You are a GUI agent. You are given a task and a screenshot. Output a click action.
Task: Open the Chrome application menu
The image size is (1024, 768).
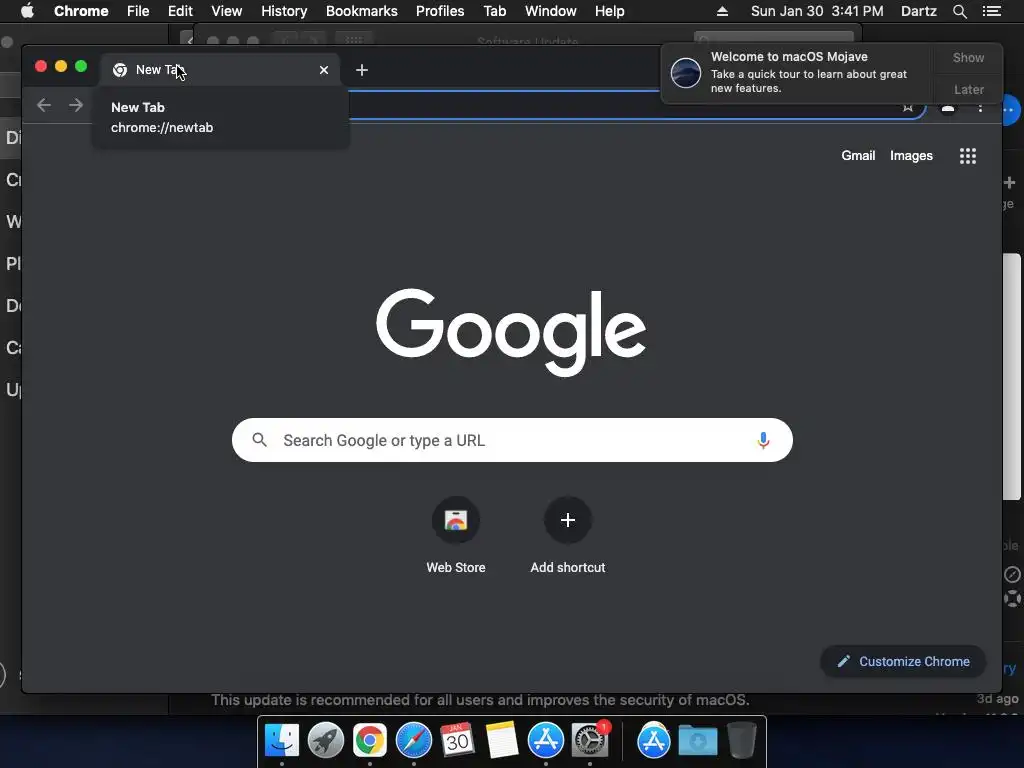point(81,11)
